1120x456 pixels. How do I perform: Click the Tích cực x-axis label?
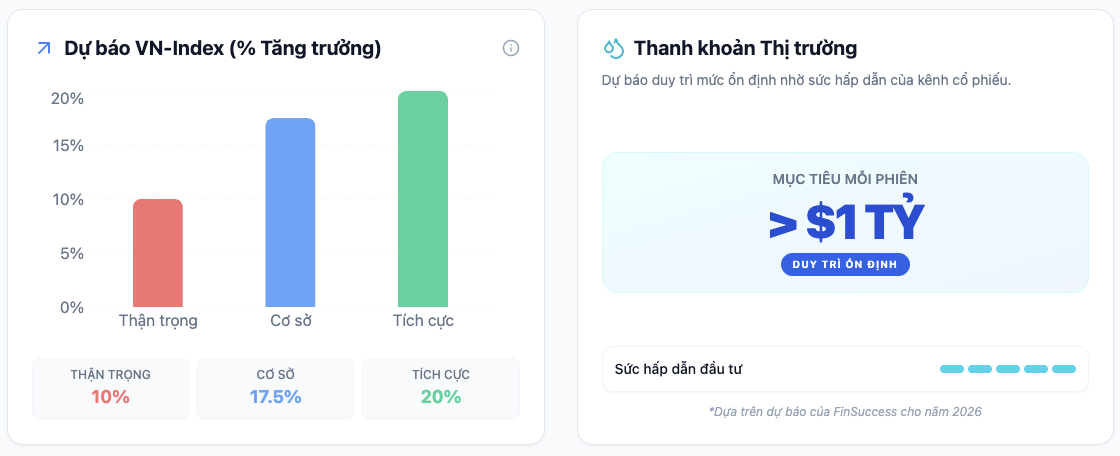423,321
